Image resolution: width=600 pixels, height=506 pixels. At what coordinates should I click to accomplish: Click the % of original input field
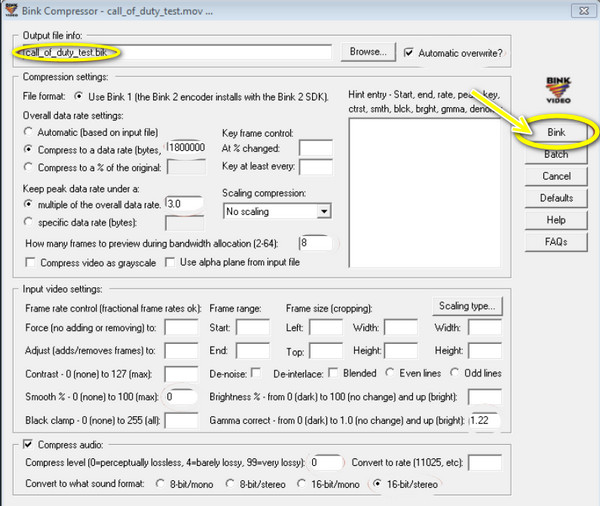[x=186, y=167]
